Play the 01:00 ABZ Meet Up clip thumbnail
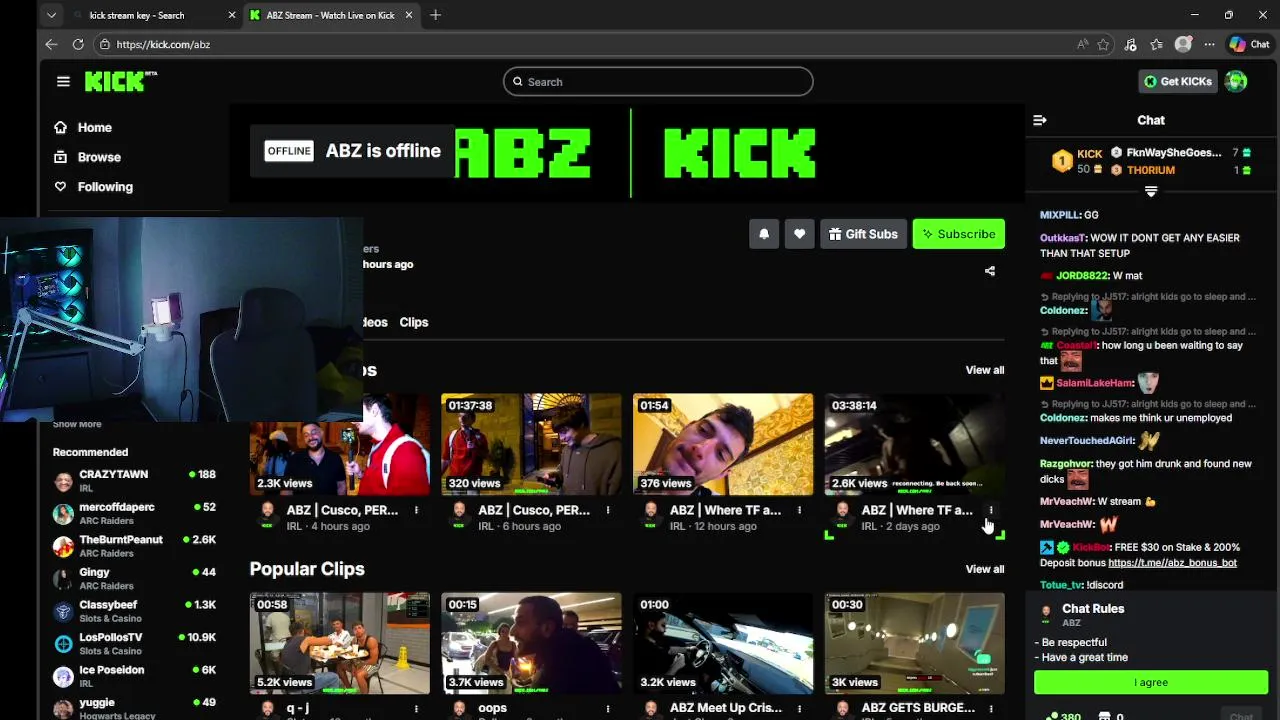Screen dimensions: 1280x720 coord(723,643)
